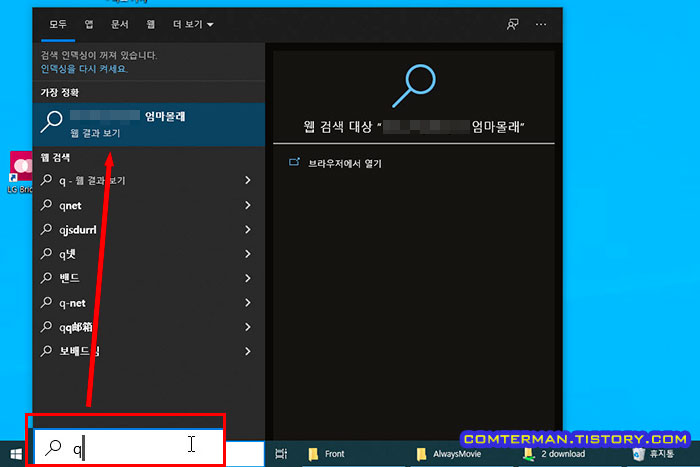Viewport: 700px width, 467px height.
Task: Expand arrow for 'q - 웹 결과 보기'
Action: (x=248, y=180)
